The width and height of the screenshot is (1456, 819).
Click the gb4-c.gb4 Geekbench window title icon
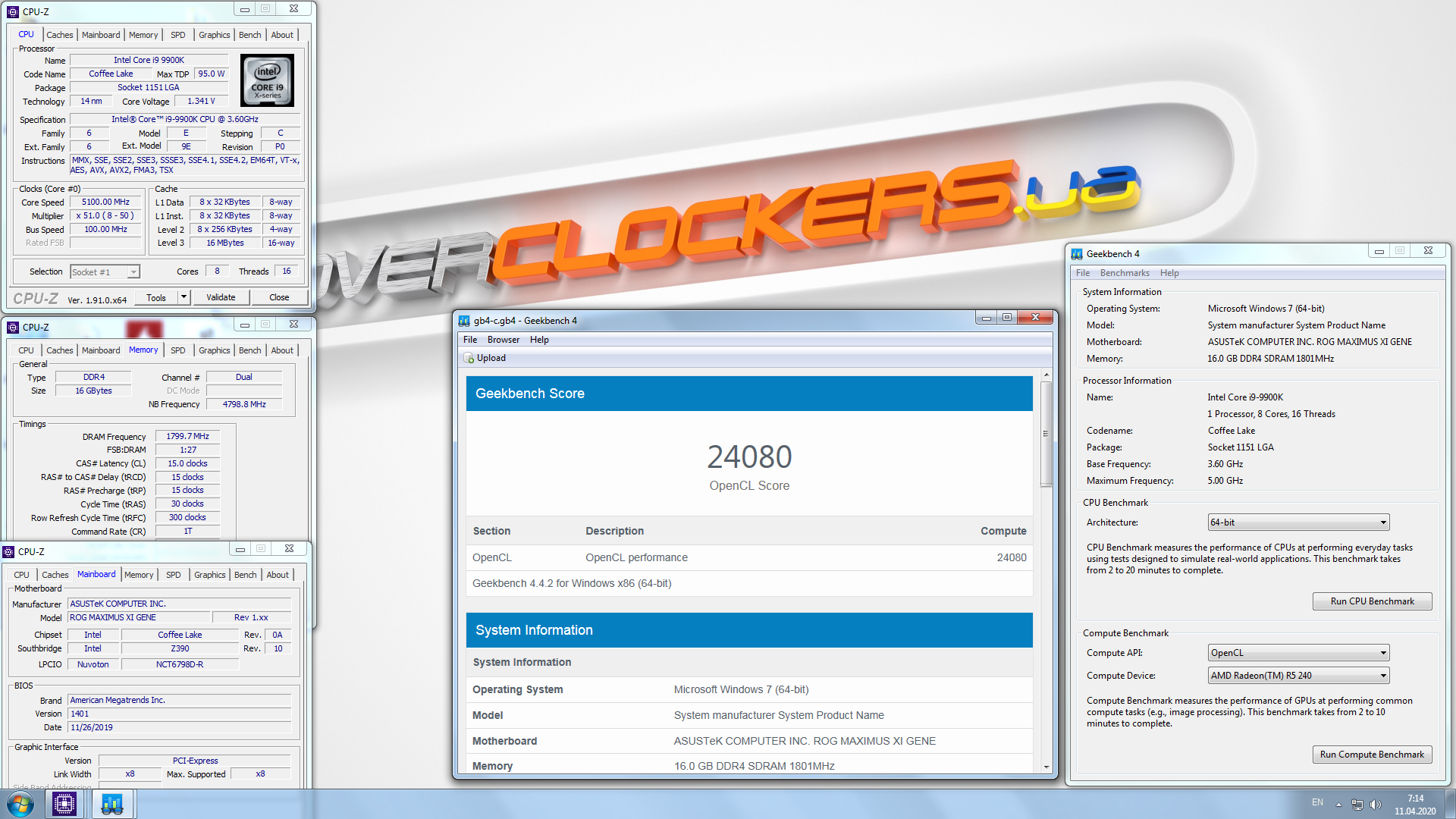click(x=464, y=321)
